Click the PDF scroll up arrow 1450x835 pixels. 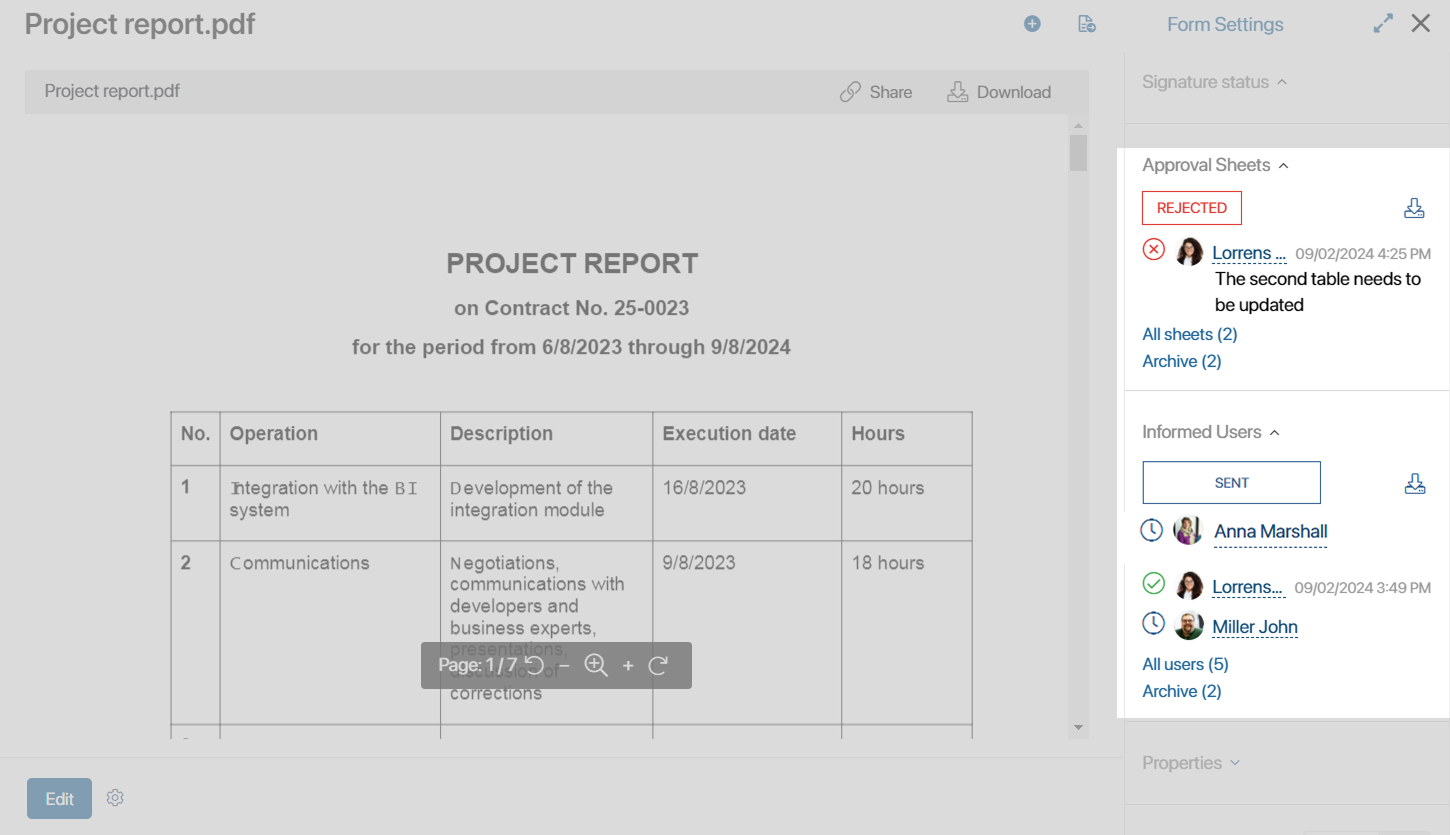tap(1078, 125)
